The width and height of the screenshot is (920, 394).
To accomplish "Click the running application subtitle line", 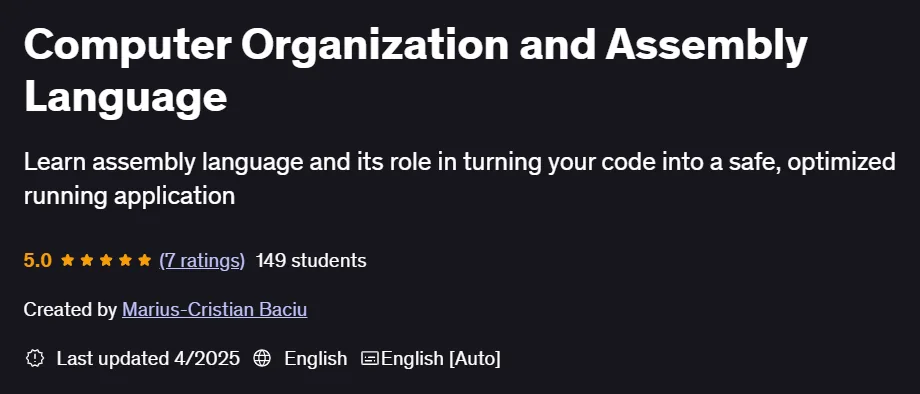I will click(x=129, y=196).
